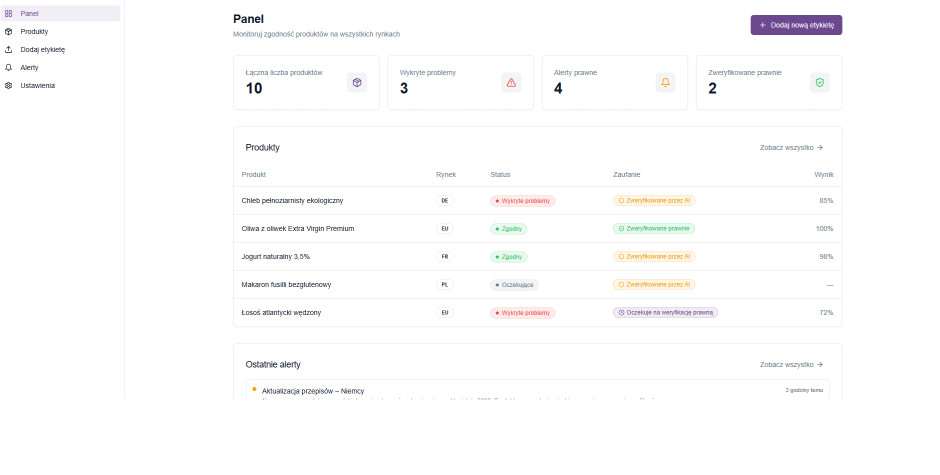Follow Zobacz wszystko link in Produkty section
940x475 pixels.
click(791, 147)
